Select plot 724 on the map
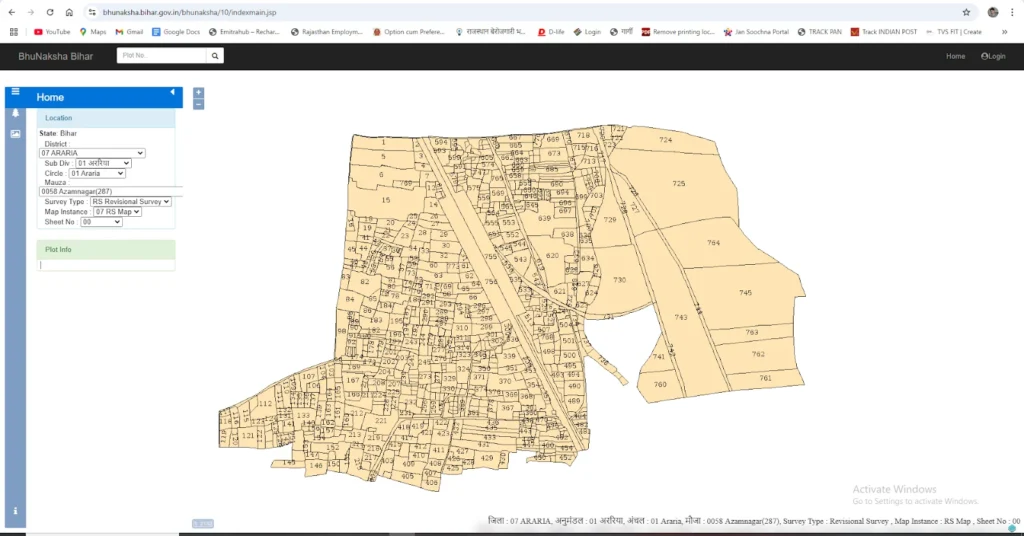Viewport: 1024px width, 536px height. coord(665,140)
